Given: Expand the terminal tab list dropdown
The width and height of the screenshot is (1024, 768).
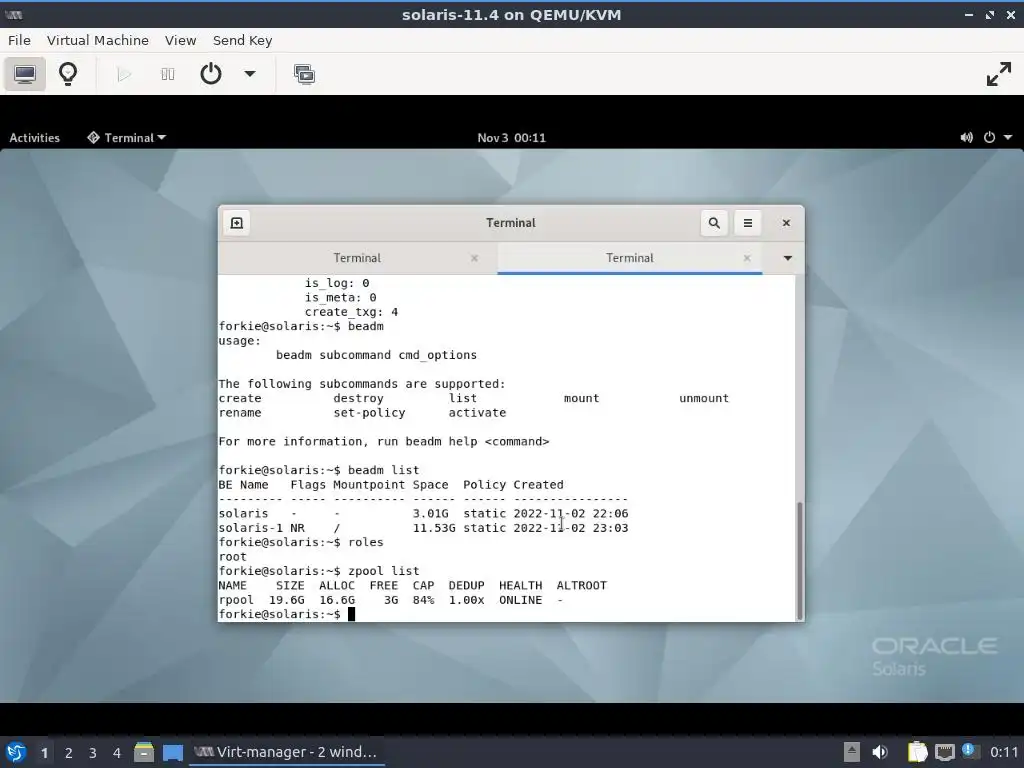Looking at the screenshot, I should (788, 259).
